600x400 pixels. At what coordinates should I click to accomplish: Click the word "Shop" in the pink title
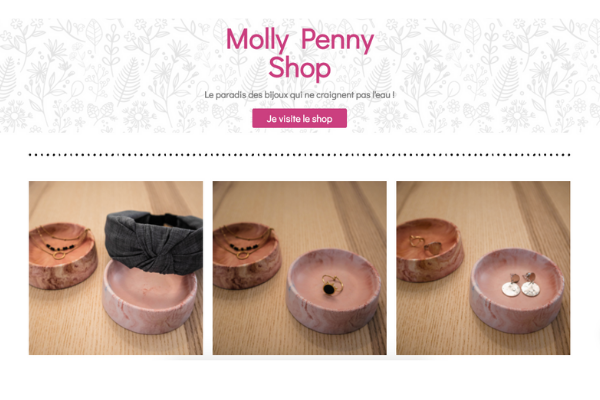(300, 67)
